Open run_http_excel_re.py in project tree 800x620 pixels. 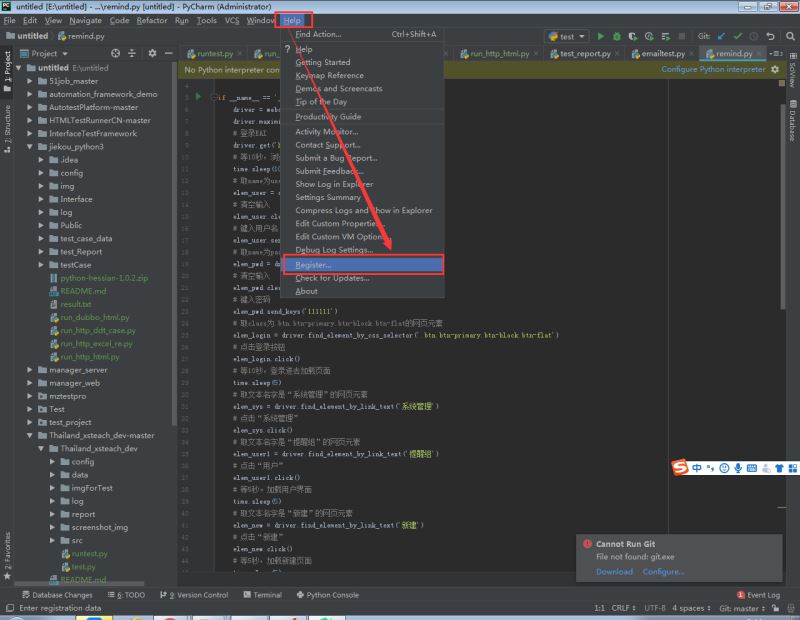coord(95,343)
